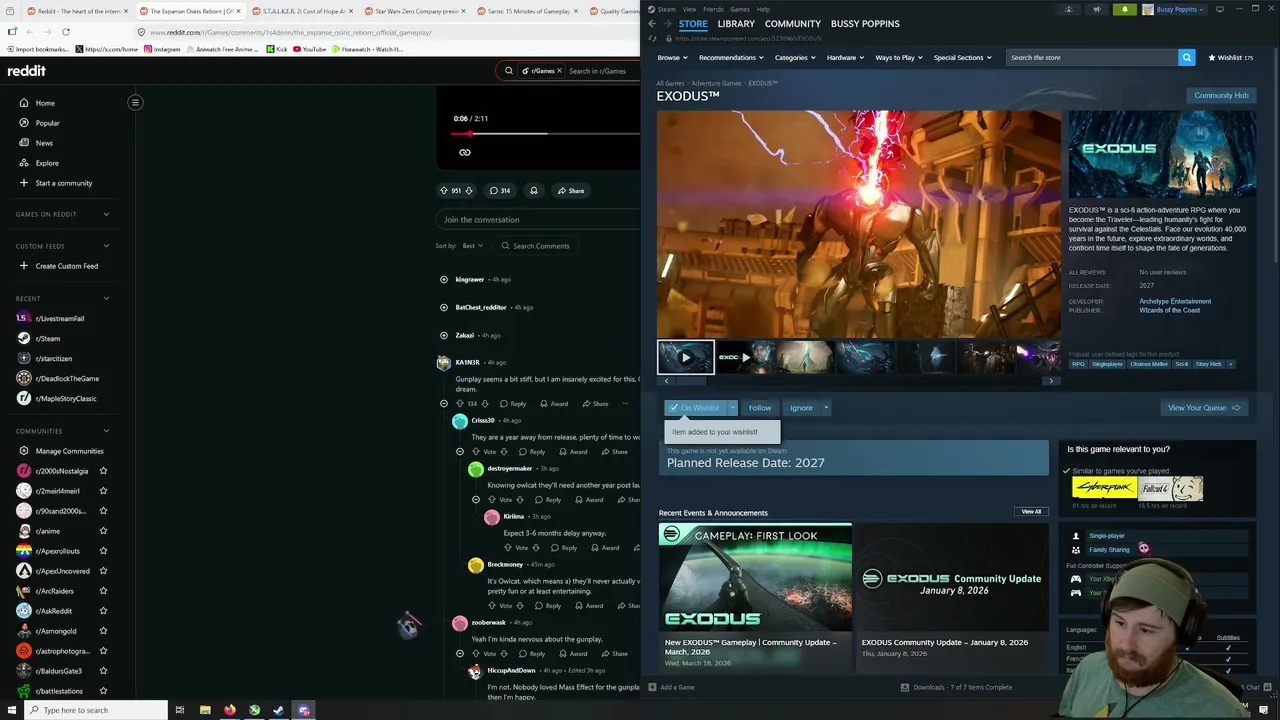Image resolution: width=1280 pixels, height=720 pixels.
Task: Upvote the Reddit post (951)
Action: click(x=444, y=191)
